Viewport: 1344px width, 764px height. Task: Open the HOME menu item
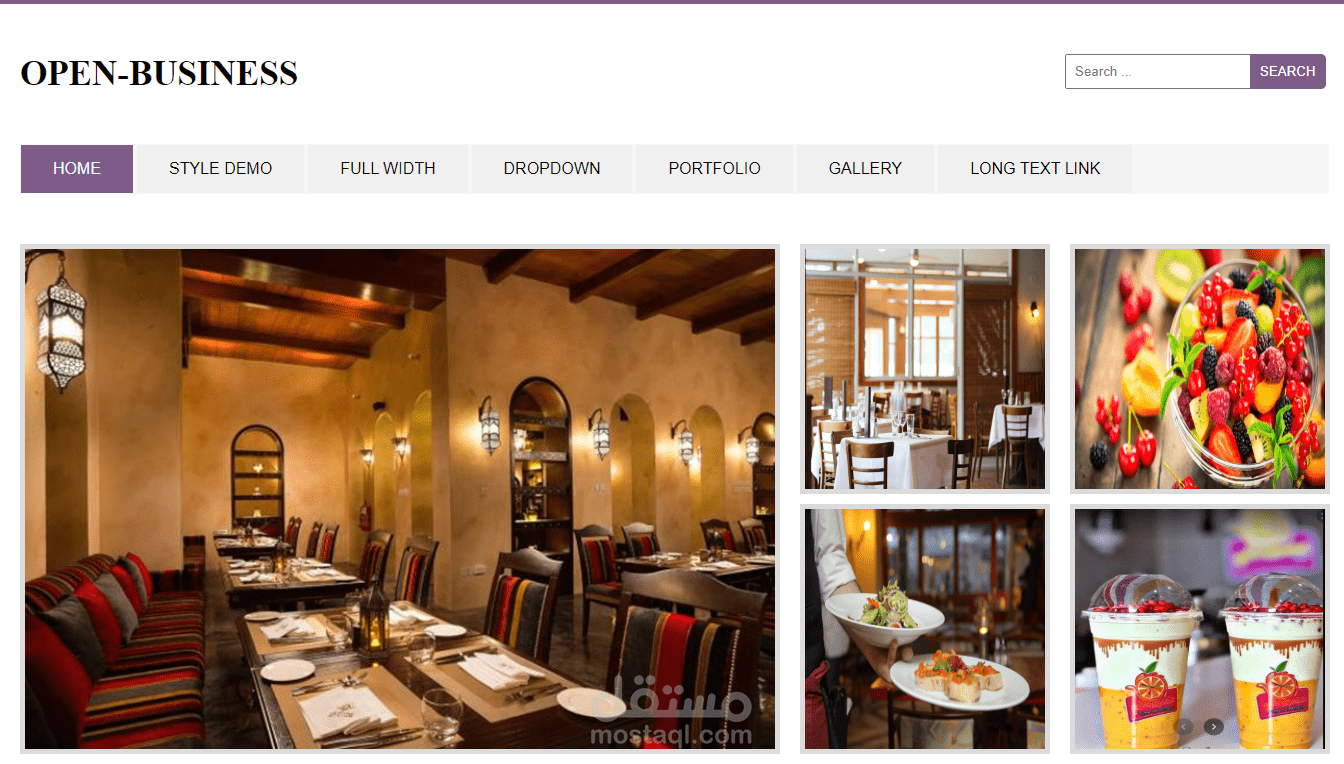coord(77,169)
